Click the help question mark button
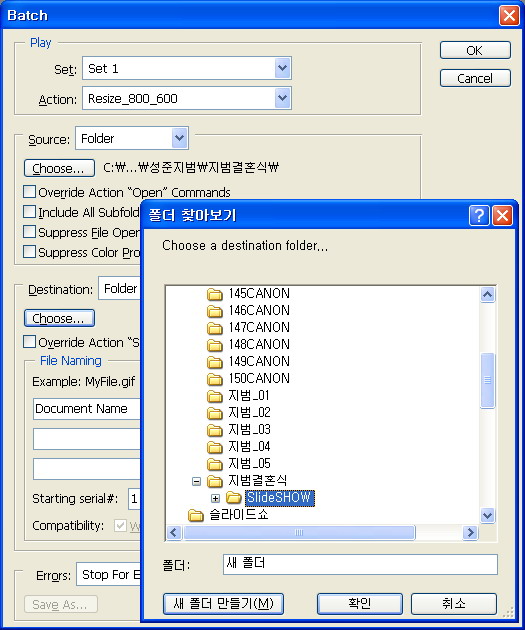 [479, 215]
